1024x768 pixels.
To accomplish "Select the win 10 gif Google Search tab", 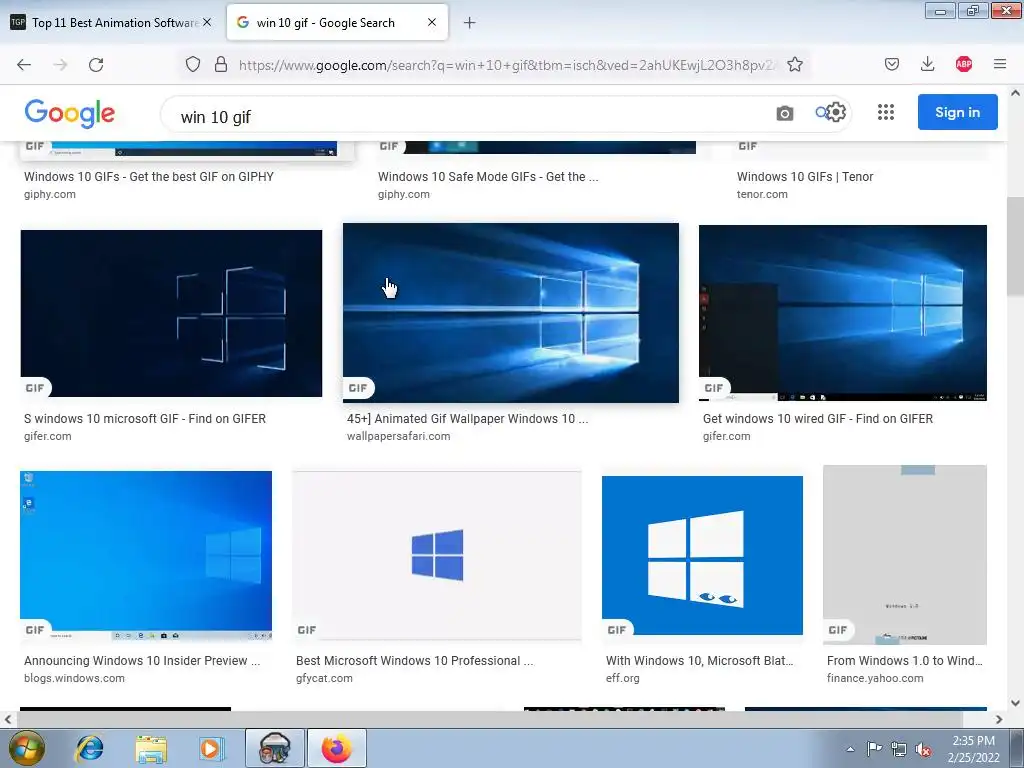I will (337, 22).
